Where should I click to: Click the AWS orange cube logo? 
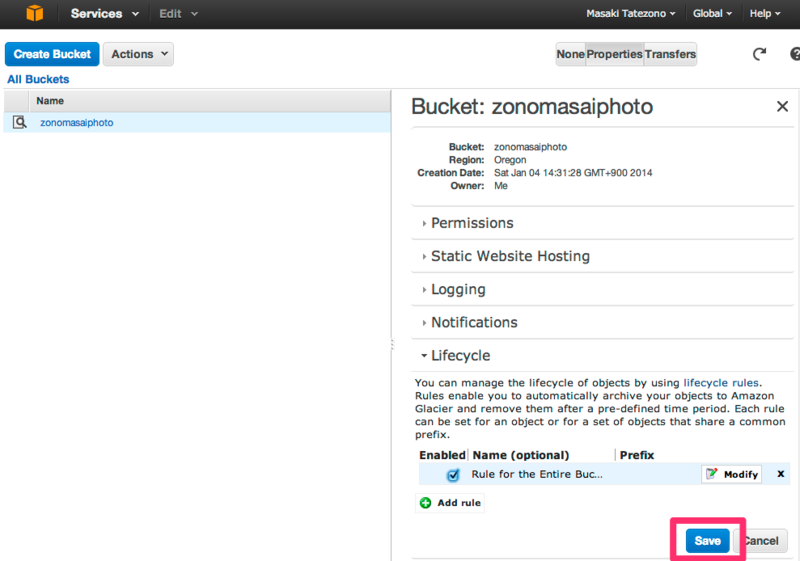(x=35, y=13)
